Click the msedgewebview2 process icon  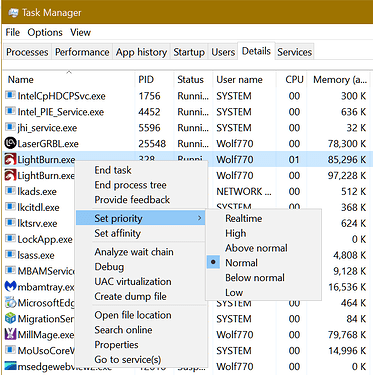10,366
